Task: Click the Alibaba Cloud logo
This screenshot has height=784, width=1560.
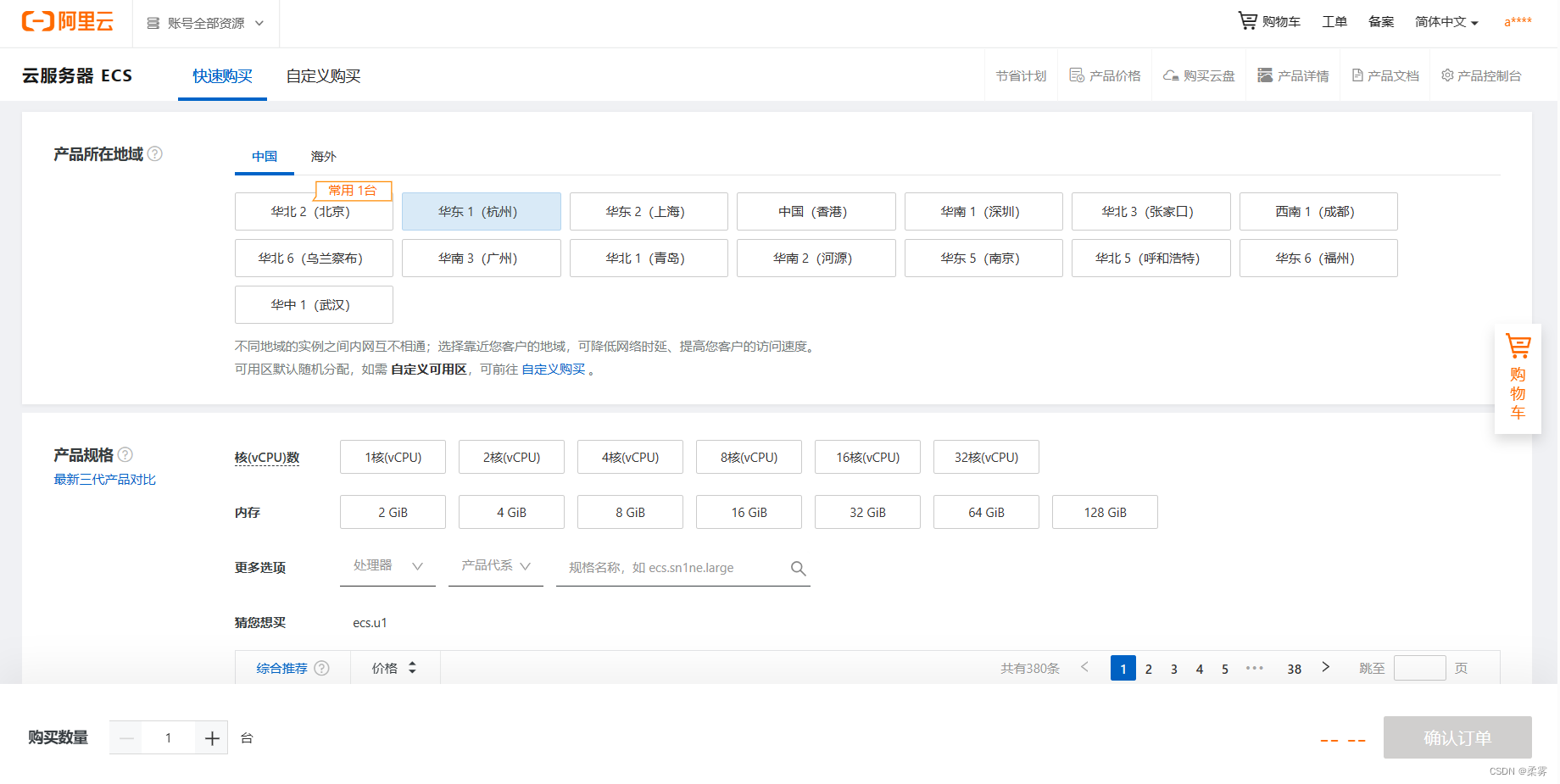Action: [68, 22]
